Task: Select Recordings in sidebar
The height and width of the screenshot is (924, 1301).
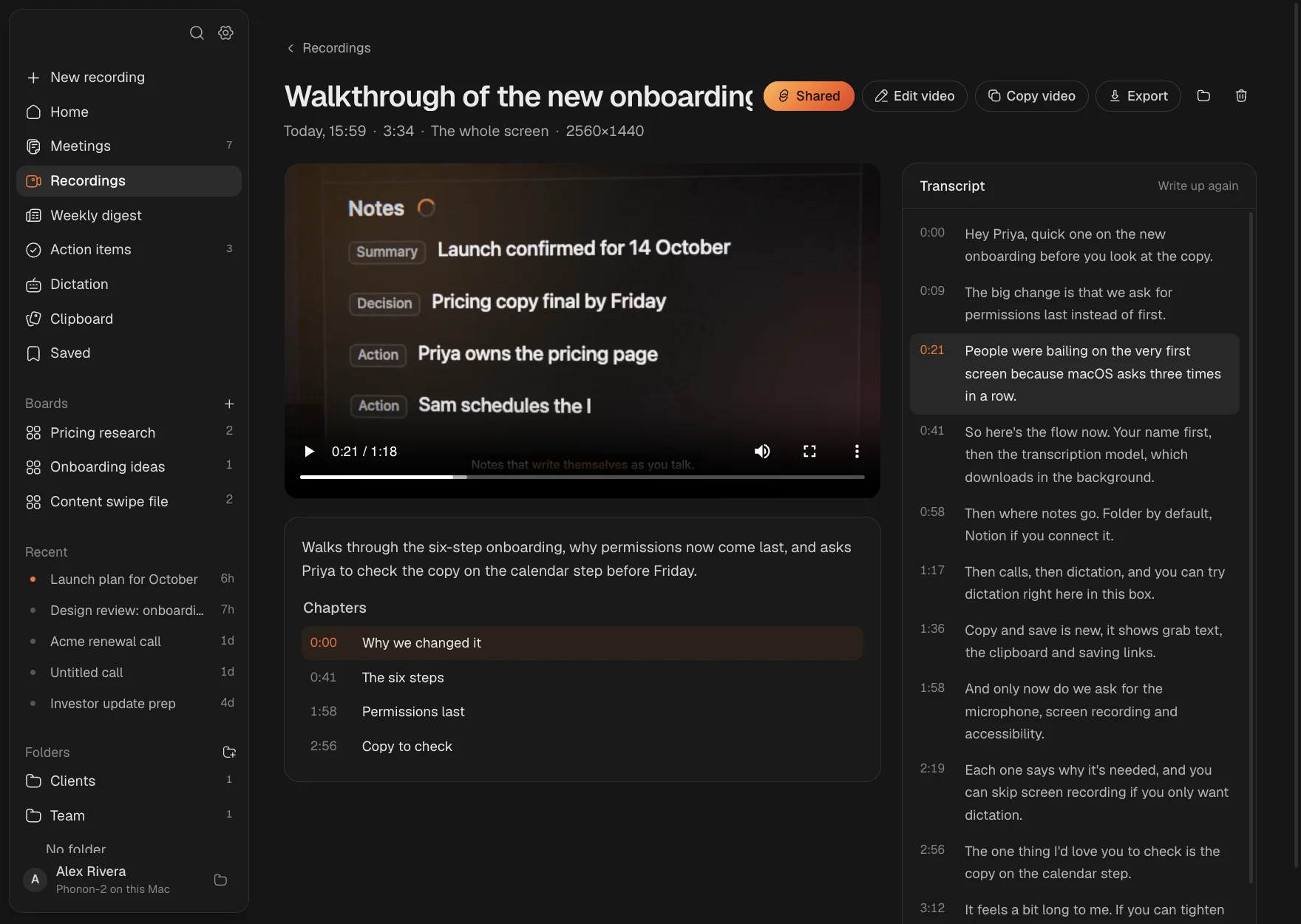Action: pos(129,181)
